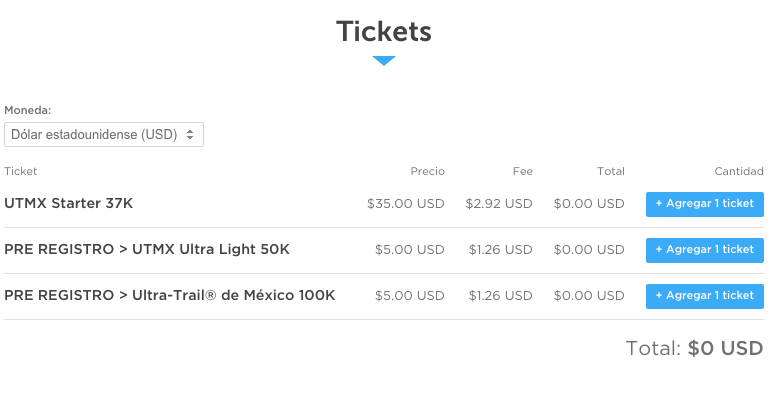Click the Total $0 USD summary
The height and width of the screenshot is (395, 772).
coord(695,348)
